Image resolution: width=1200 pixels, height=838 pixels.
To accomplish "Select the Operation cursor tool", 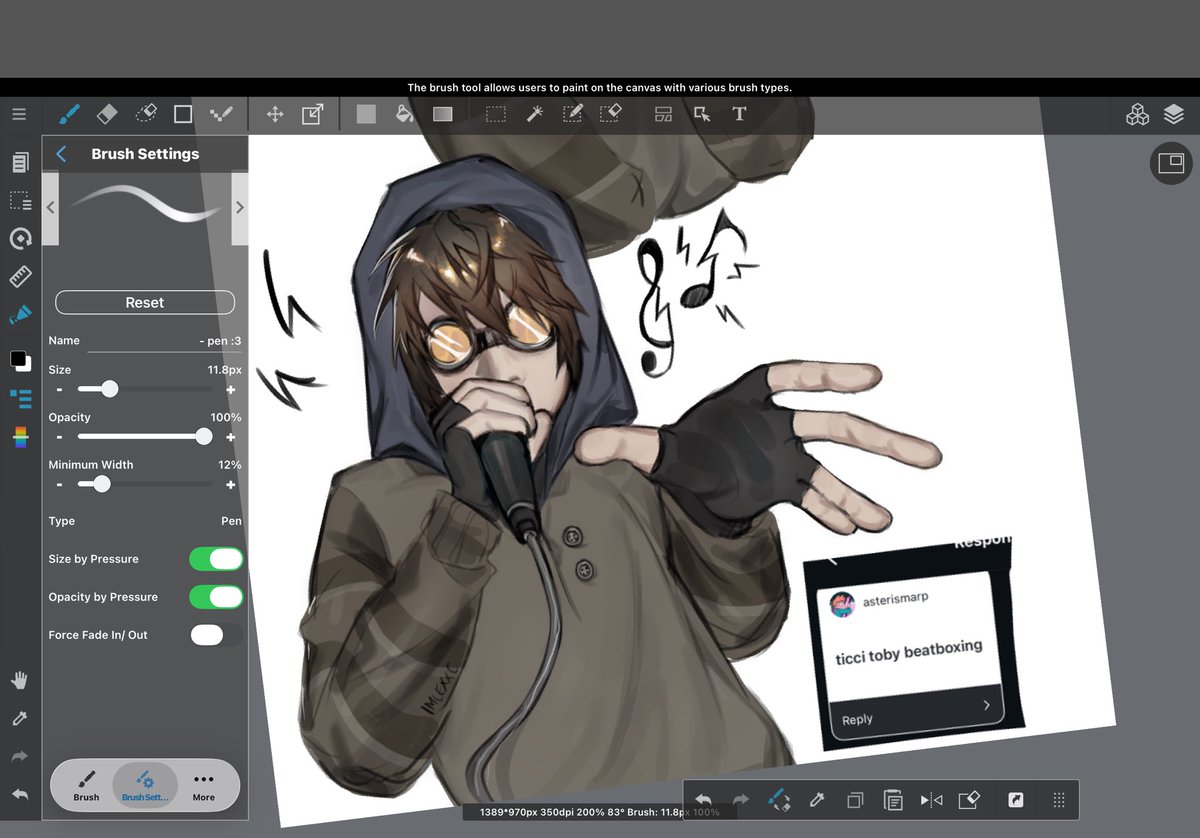I will tap(702, 114).
